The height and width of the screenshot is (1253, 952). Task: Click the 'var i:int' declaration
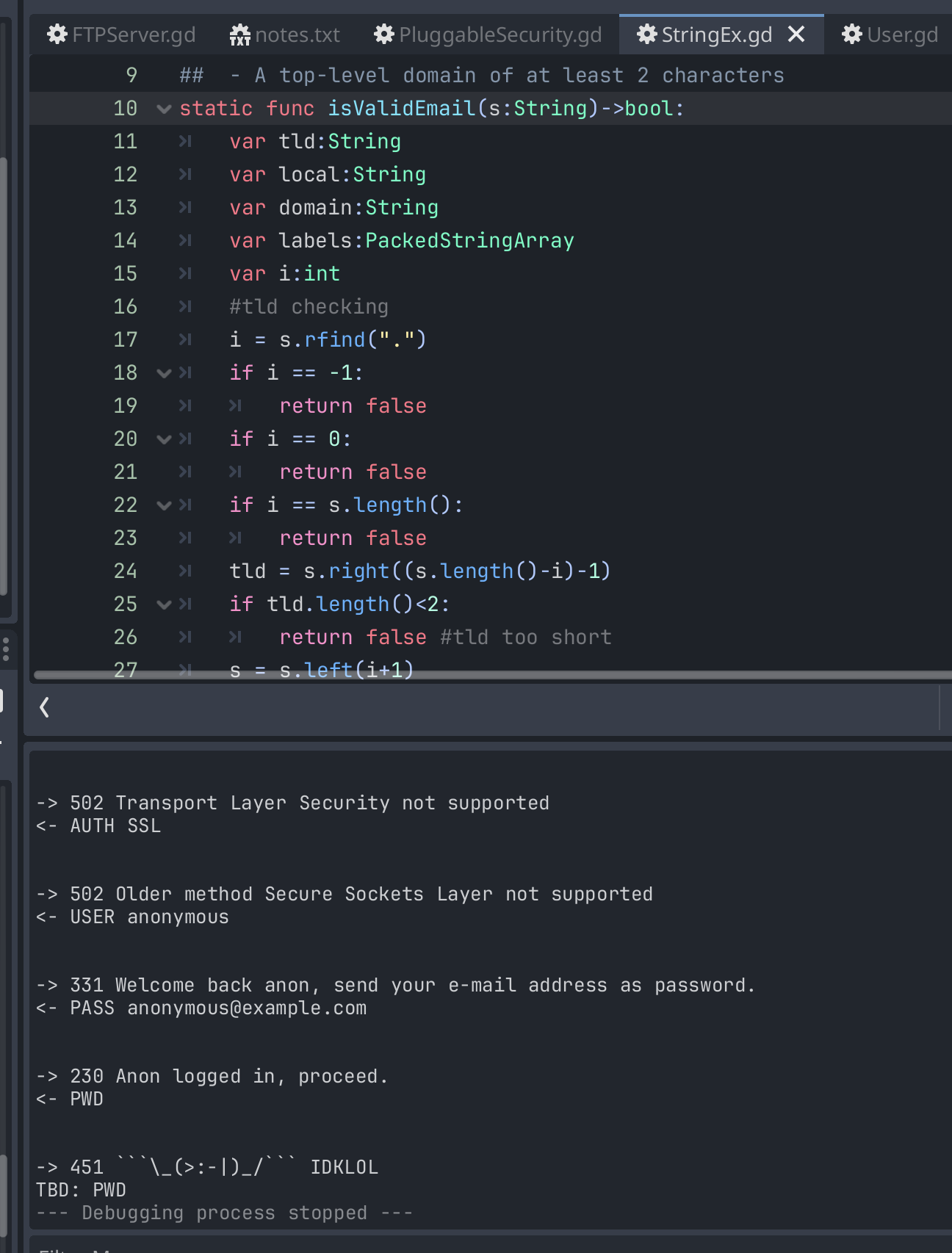(x=285, y=274)
